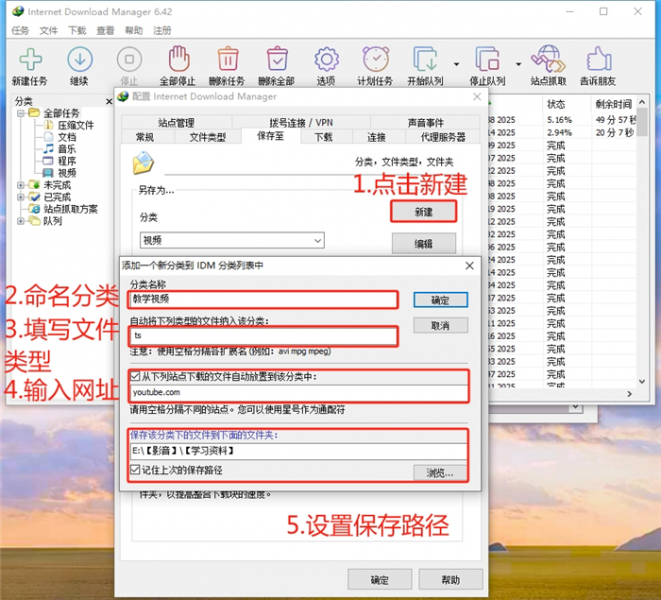The image size is (661, 600).
Task: Switch to the 代理服务器 tab
Action: tap(443, 137)
